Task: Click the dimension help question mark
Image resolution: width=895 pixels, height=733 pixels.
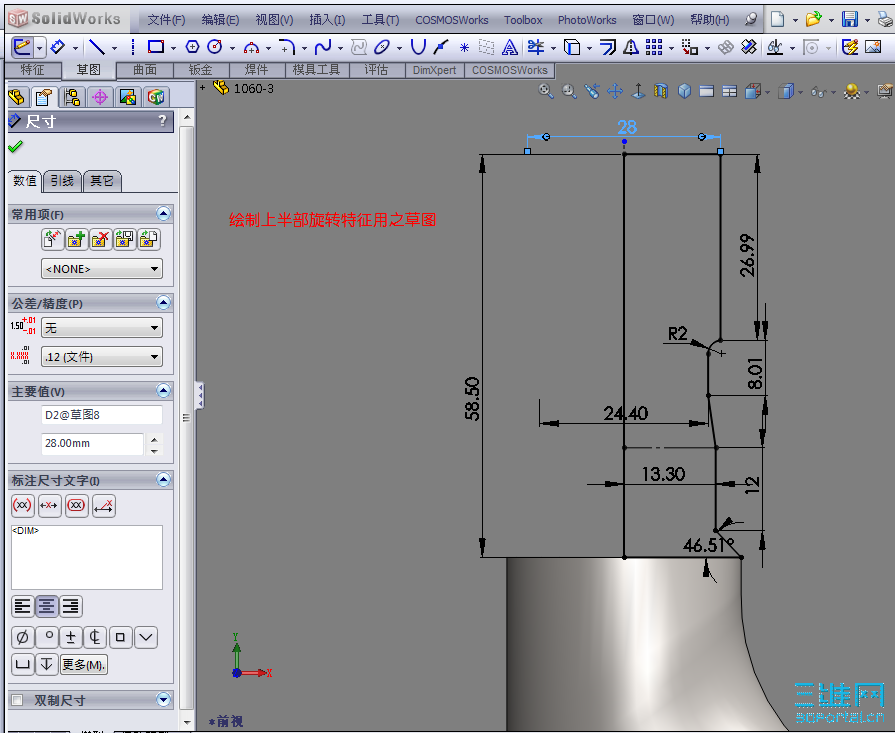Action: click(x=163, y=120)
